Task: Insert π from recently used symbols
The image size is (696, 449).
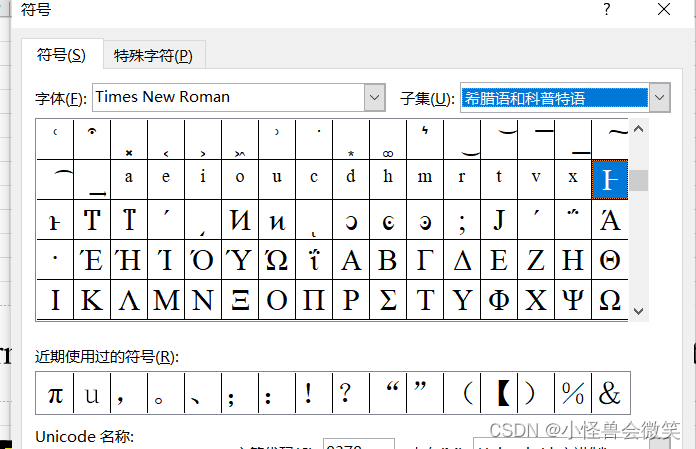Action: pyautogui.click(x=55, y=393)
